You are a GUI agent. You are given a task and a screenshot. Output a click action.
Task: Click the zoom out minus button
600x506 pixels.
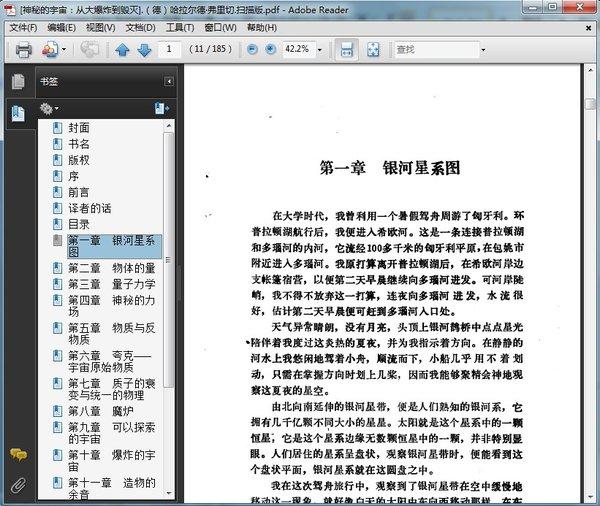(x=252, y=49)
